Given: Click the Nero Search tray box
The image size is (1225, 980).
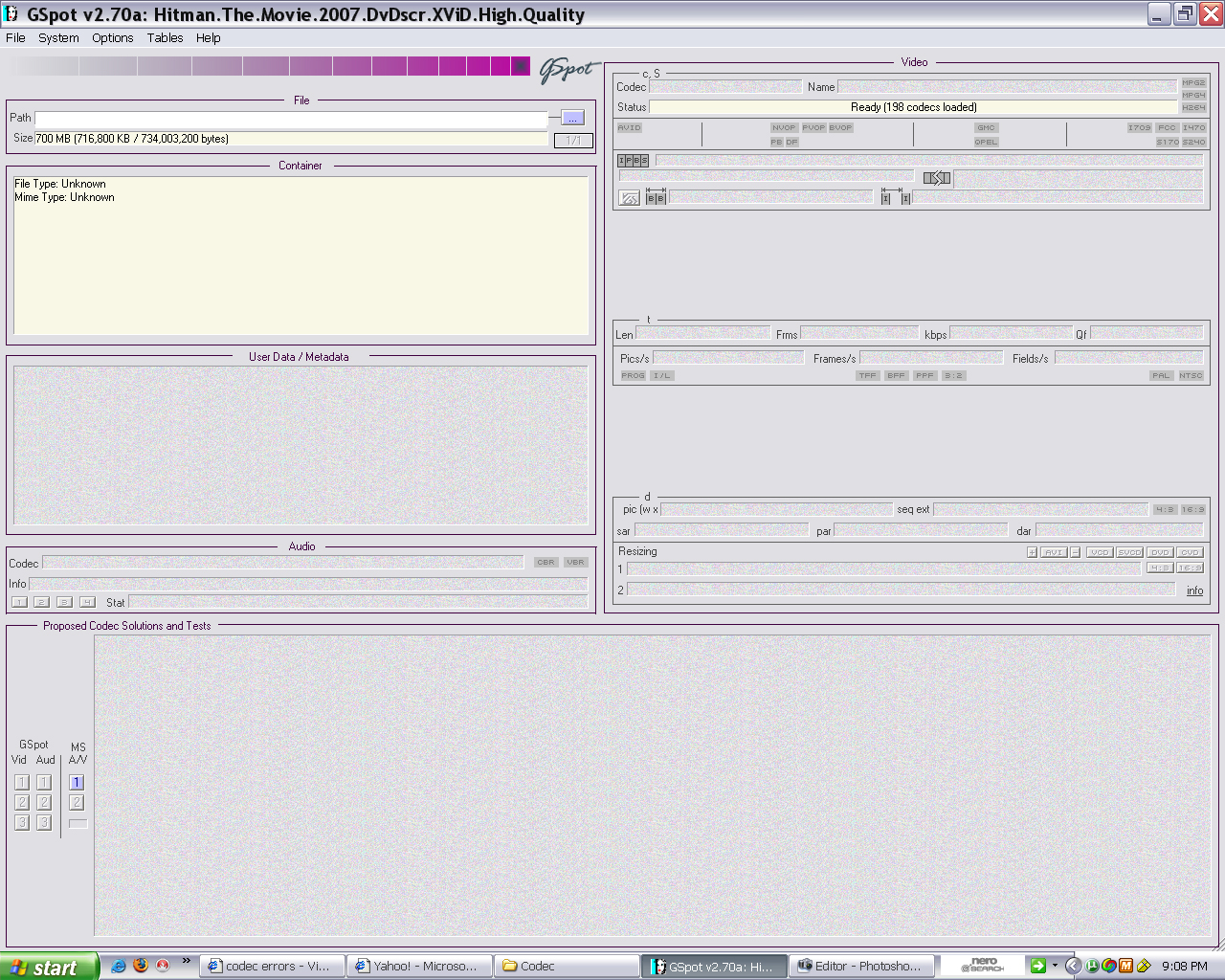Looking at the screenshot, I should pos(982,966).
